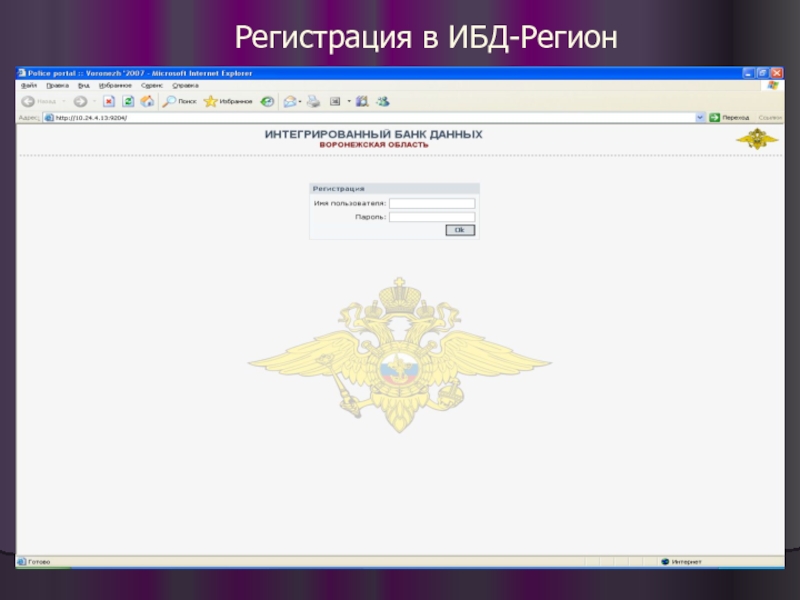
Task: Click the Print icon in toolbar
Action: point(313,101)
